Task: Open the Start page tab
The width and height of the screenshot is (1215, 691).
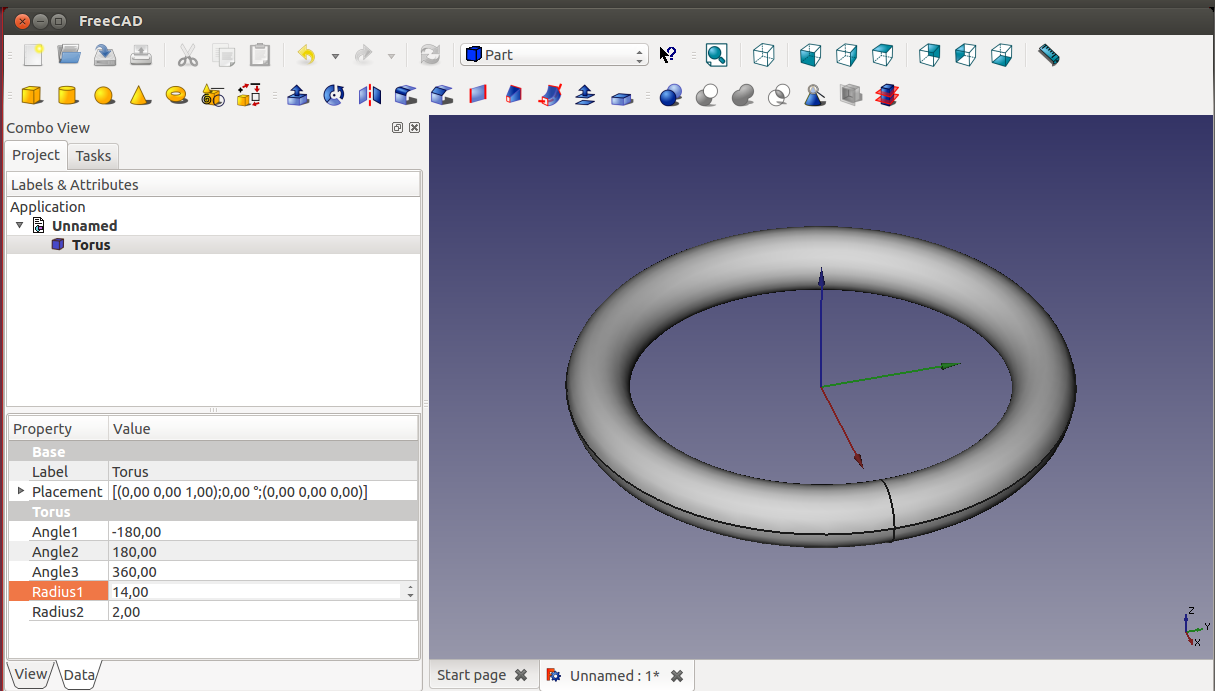Action: 471,675
